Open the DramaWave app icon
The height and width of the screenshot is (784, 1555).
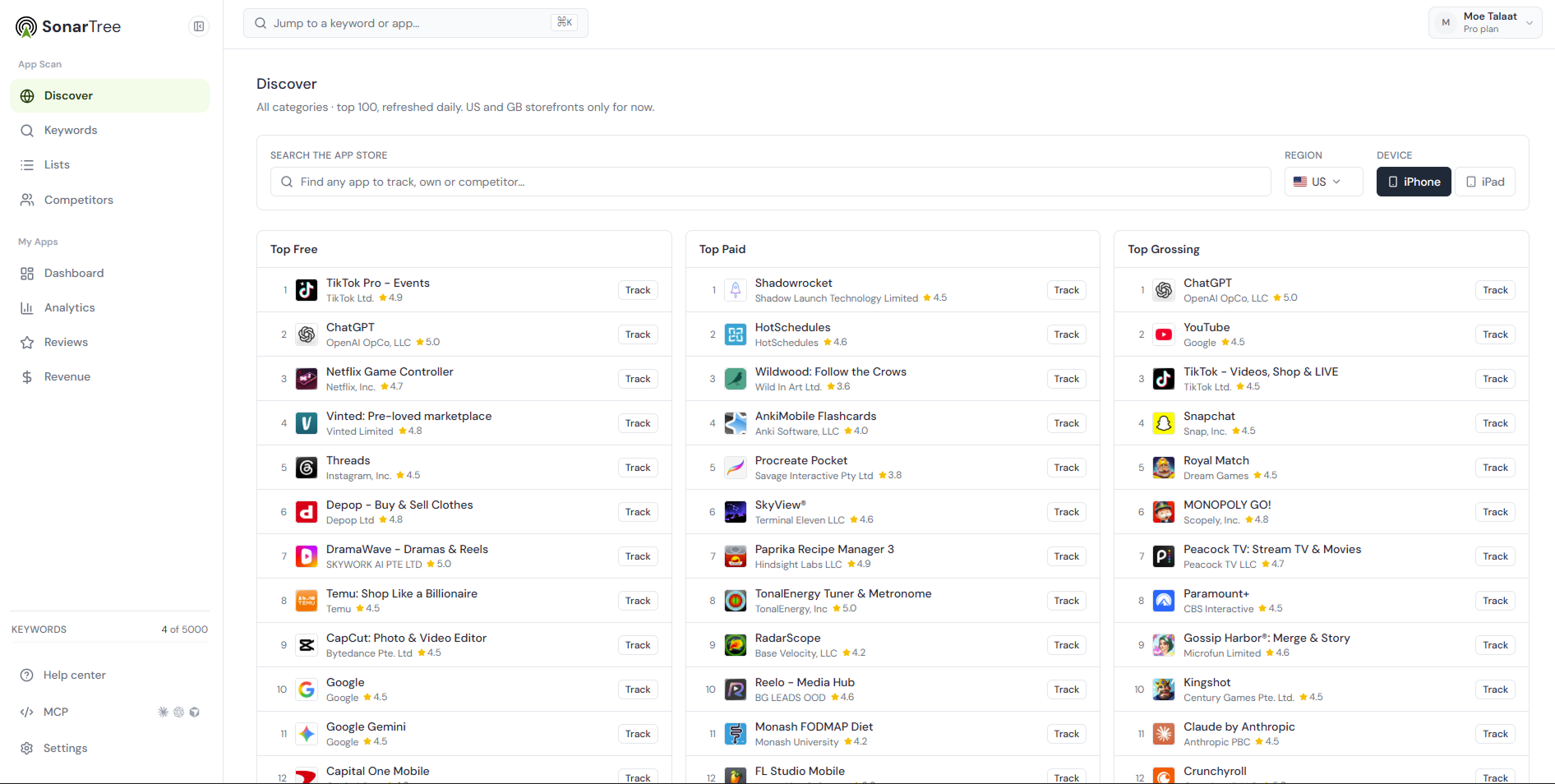307,556
